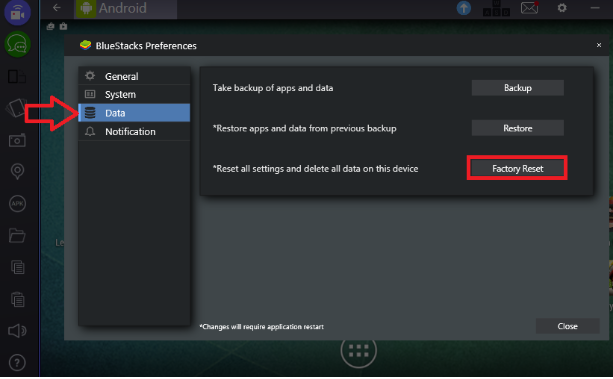Click the APK install icon
The width and height of the screenshot is (613, 379).
coord(17,203)
